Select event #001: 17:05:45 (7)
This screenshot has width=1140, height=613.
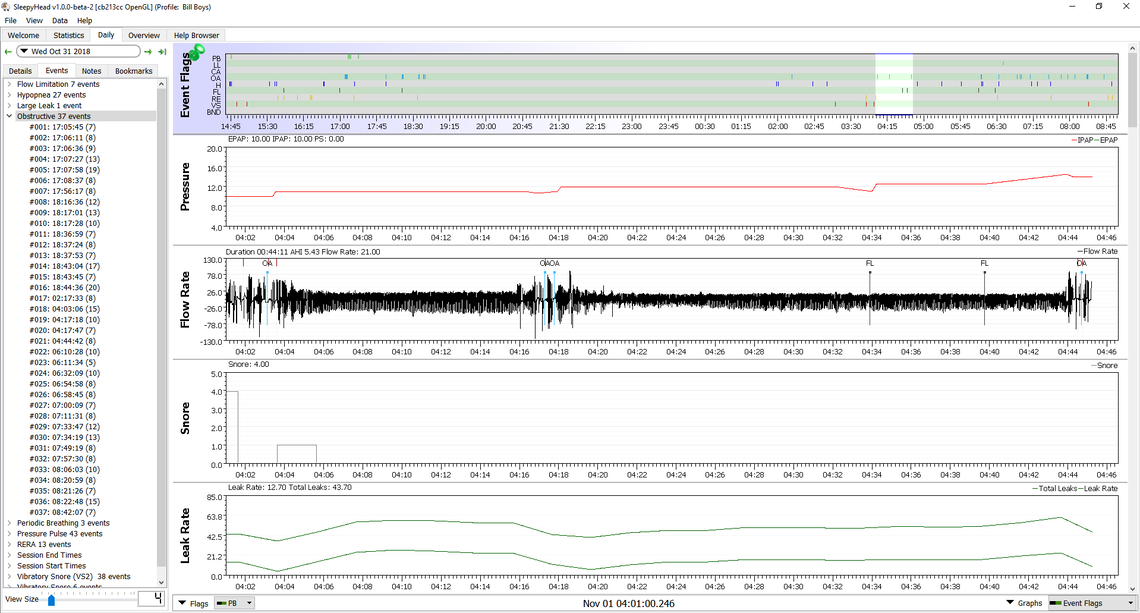click(x=63, y=127)
